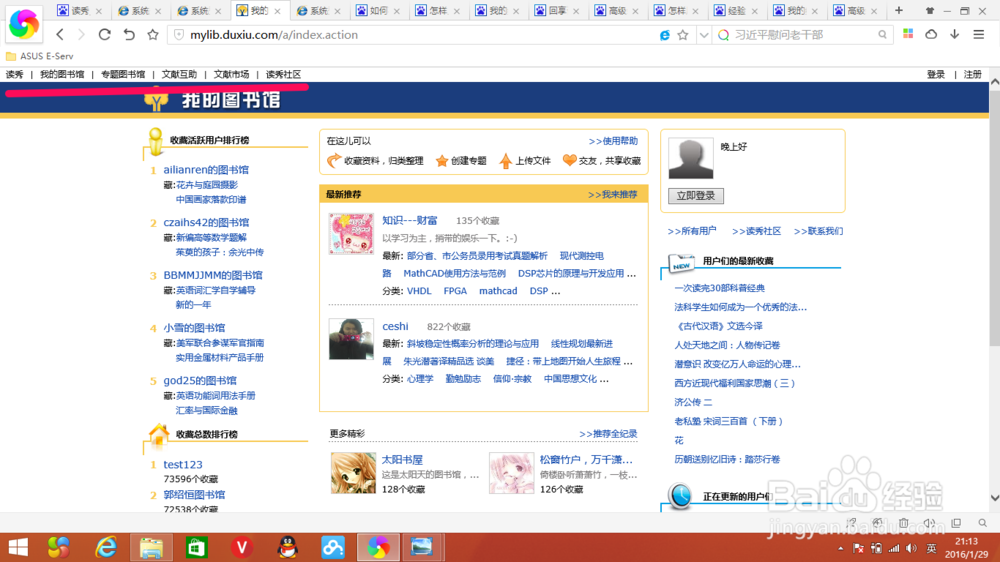Open the colorful apps grid icon

click(x=908, y=34)
